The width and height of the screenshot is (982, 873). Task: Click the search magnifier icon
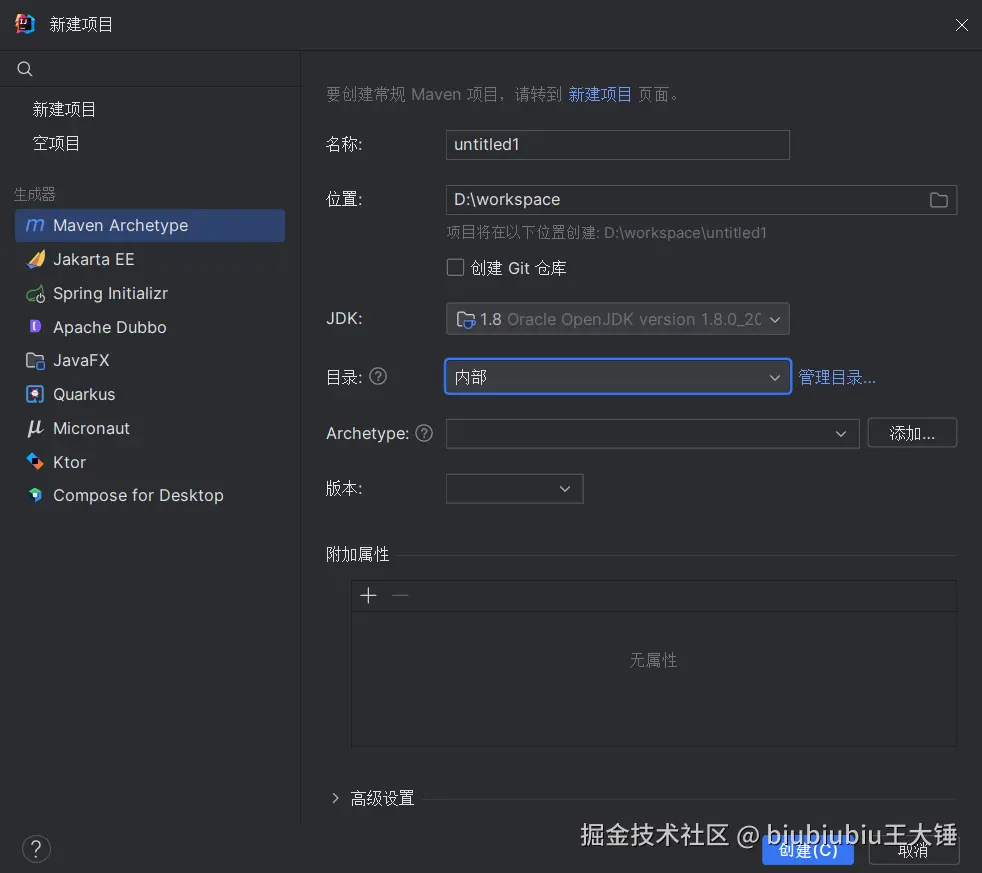[x=24, y=69]
